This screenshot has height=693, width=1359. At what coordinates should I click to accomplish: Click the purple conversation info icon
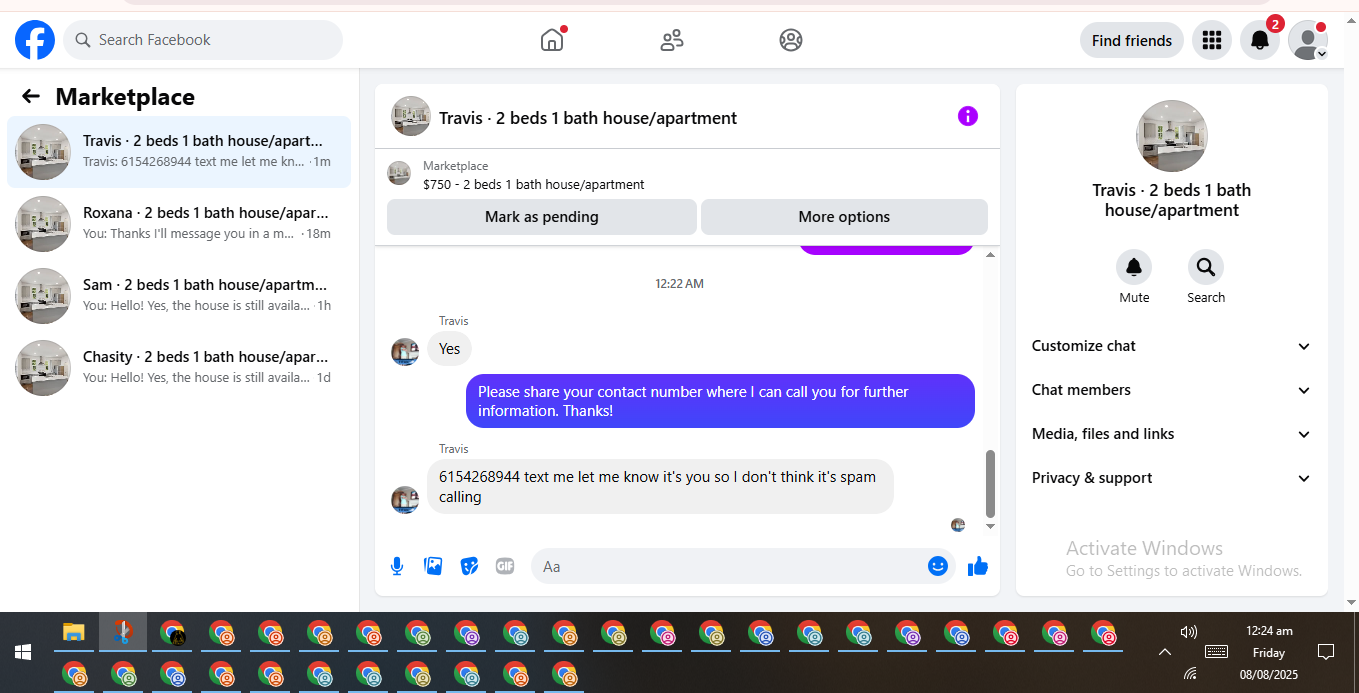(x=967, y=116)
